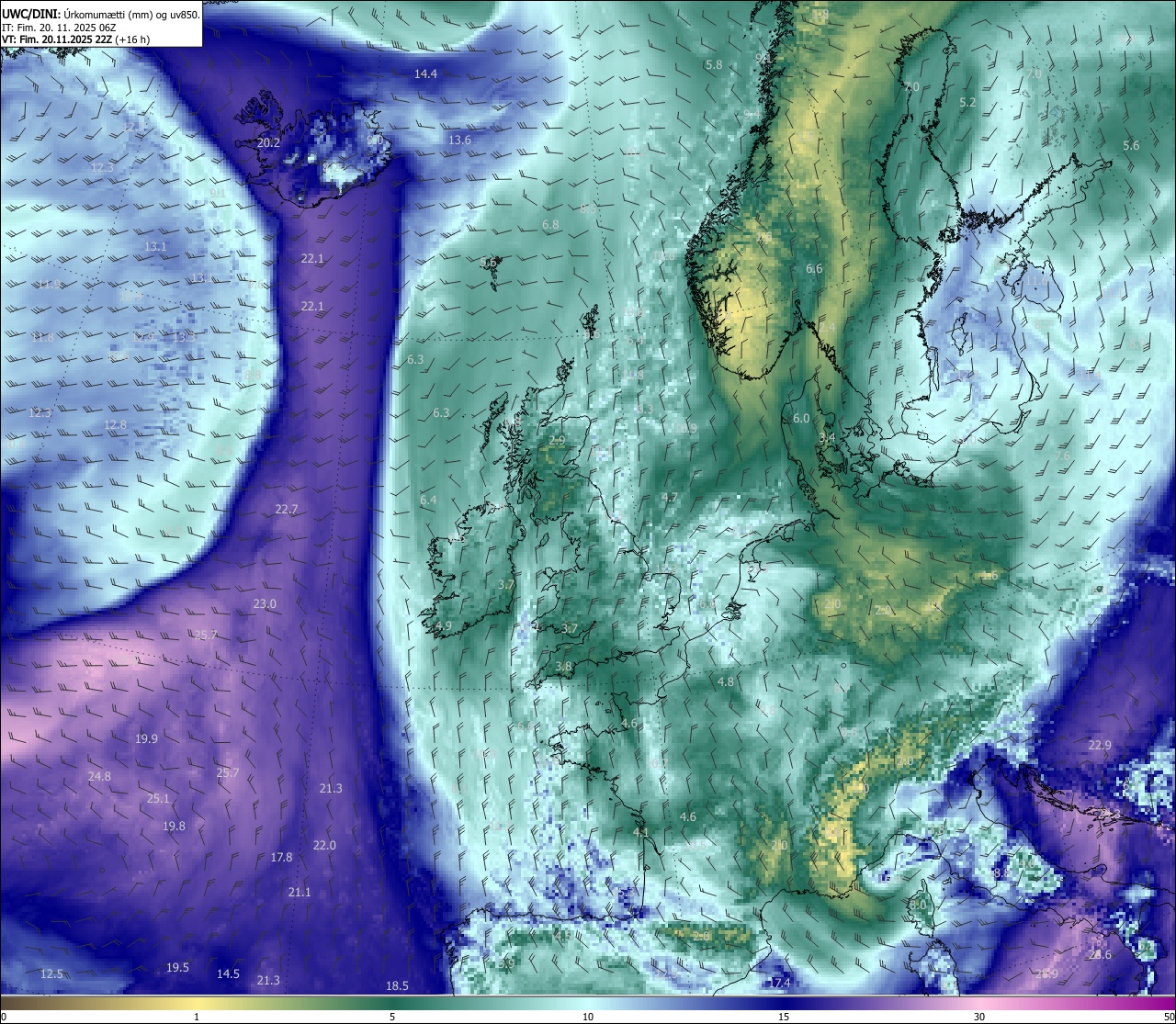Click the 6.6 value over Sweden

(x=814, y=268)
